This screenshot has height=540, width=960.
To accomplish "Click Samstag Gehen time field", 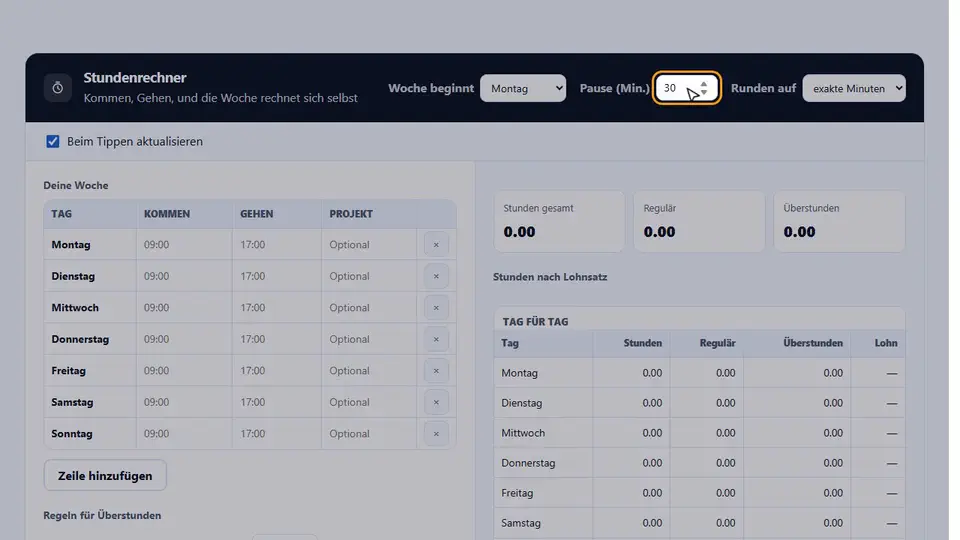I will [277, 402].
